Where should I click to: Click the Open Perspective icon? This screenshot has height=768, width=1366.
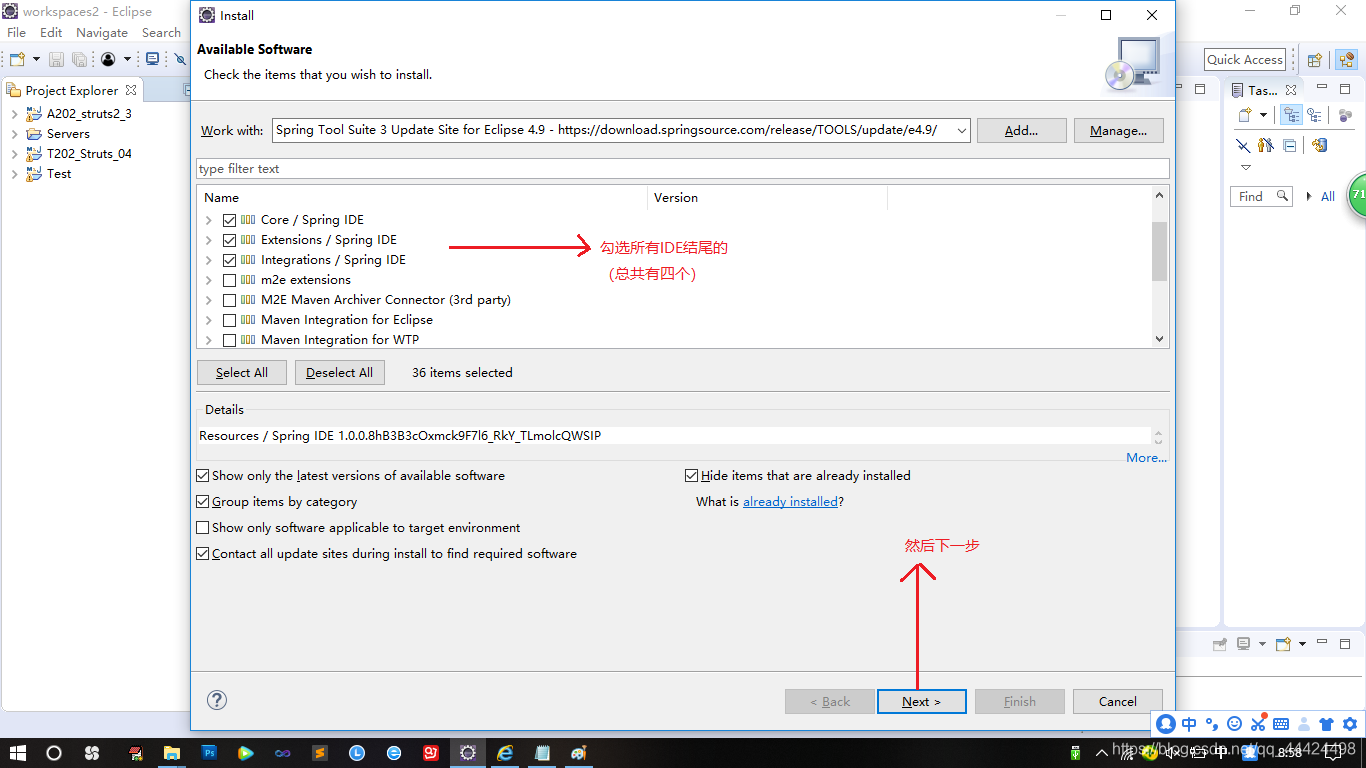1315,60
